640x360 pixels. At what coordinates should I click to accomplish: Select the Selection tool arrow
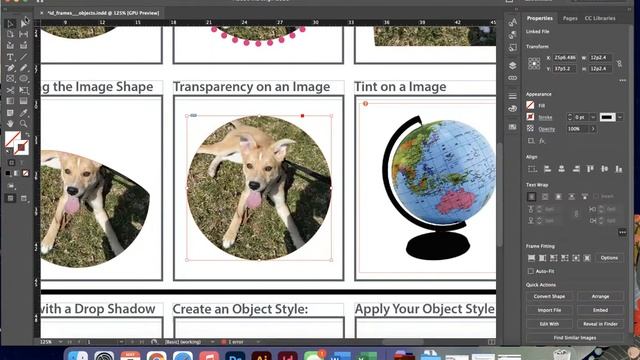pos(11,24)
